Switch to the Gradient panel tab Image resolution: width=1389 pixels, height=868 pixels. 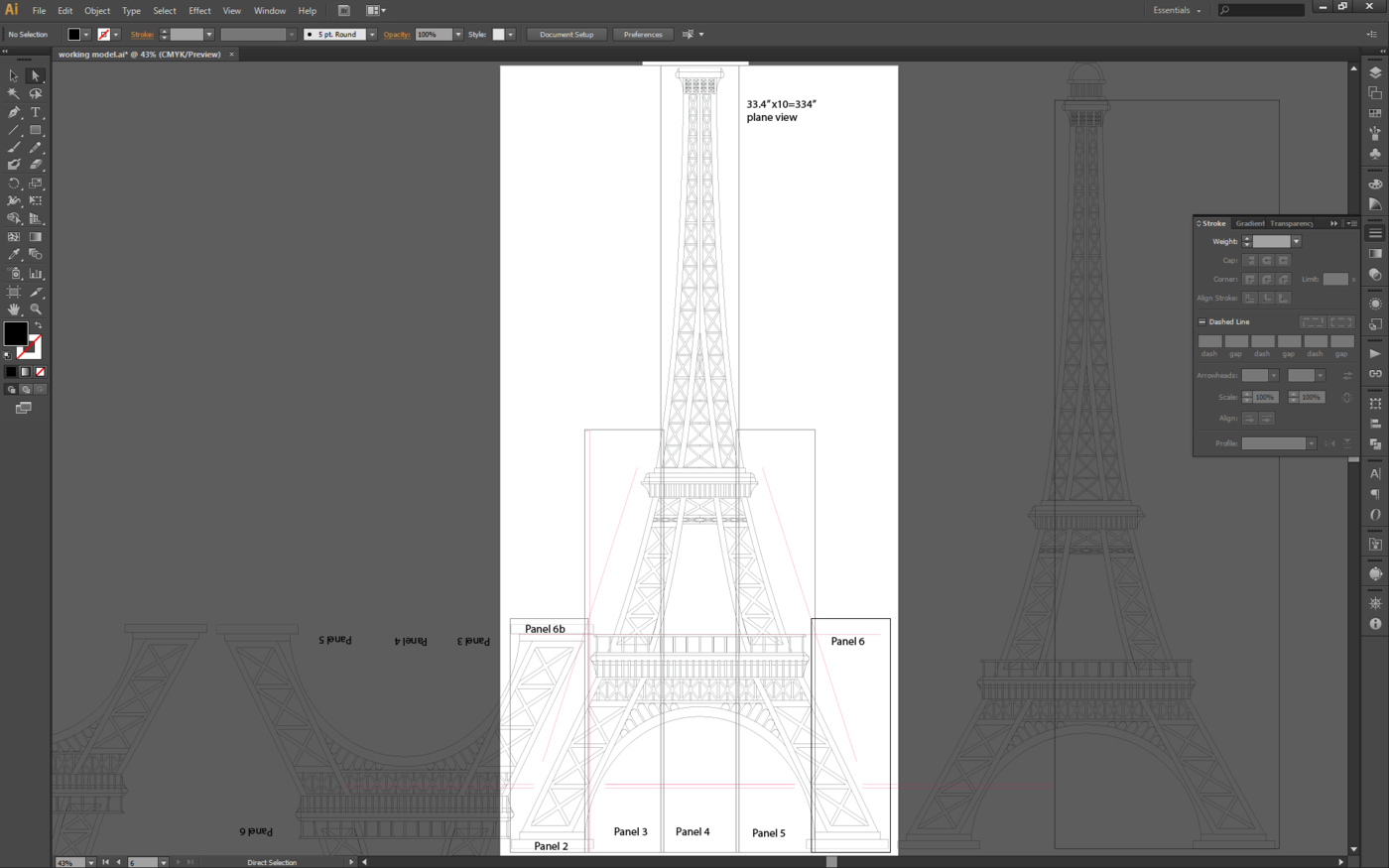click(1250, 224)
